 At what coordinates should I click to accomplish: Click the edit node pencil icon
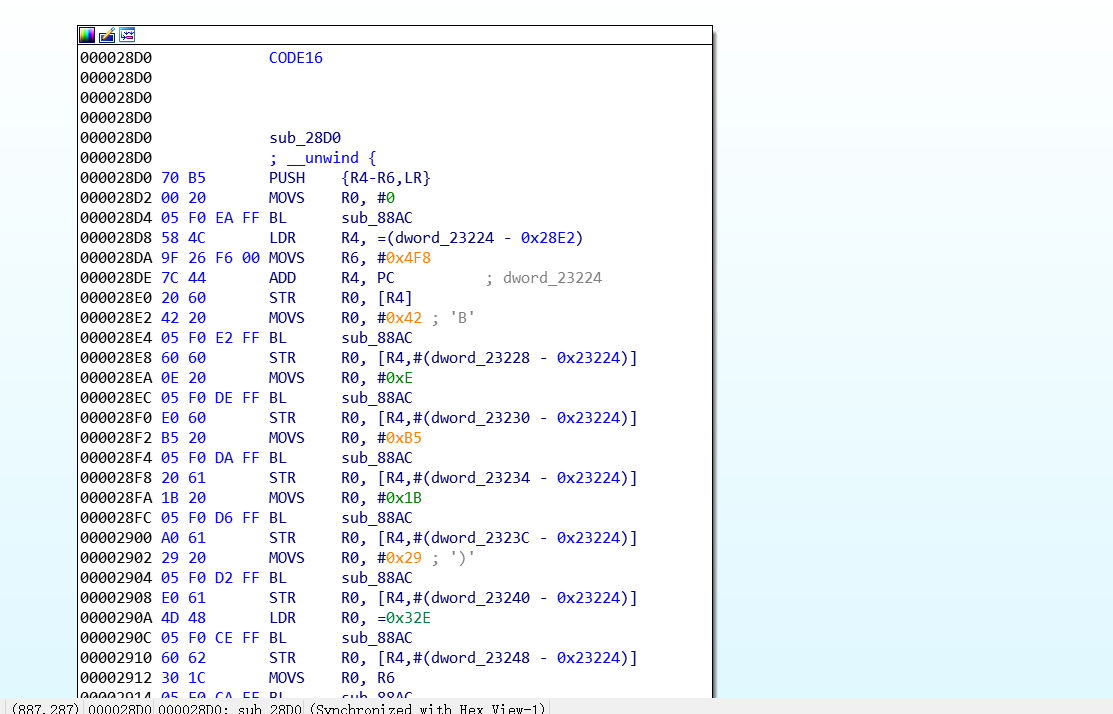coord(106,35)
